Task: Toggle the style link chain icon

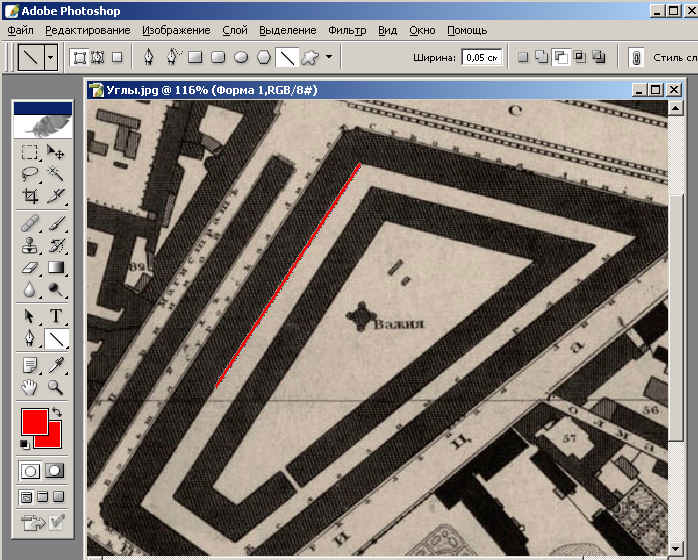Action: point(635,57)
